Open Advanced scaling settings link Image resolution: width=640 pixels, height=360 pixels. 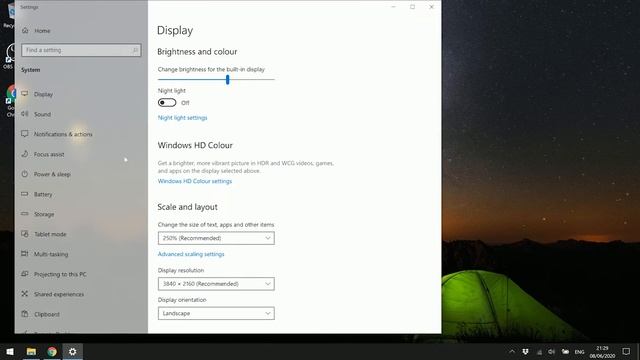(x=191, y=254)
